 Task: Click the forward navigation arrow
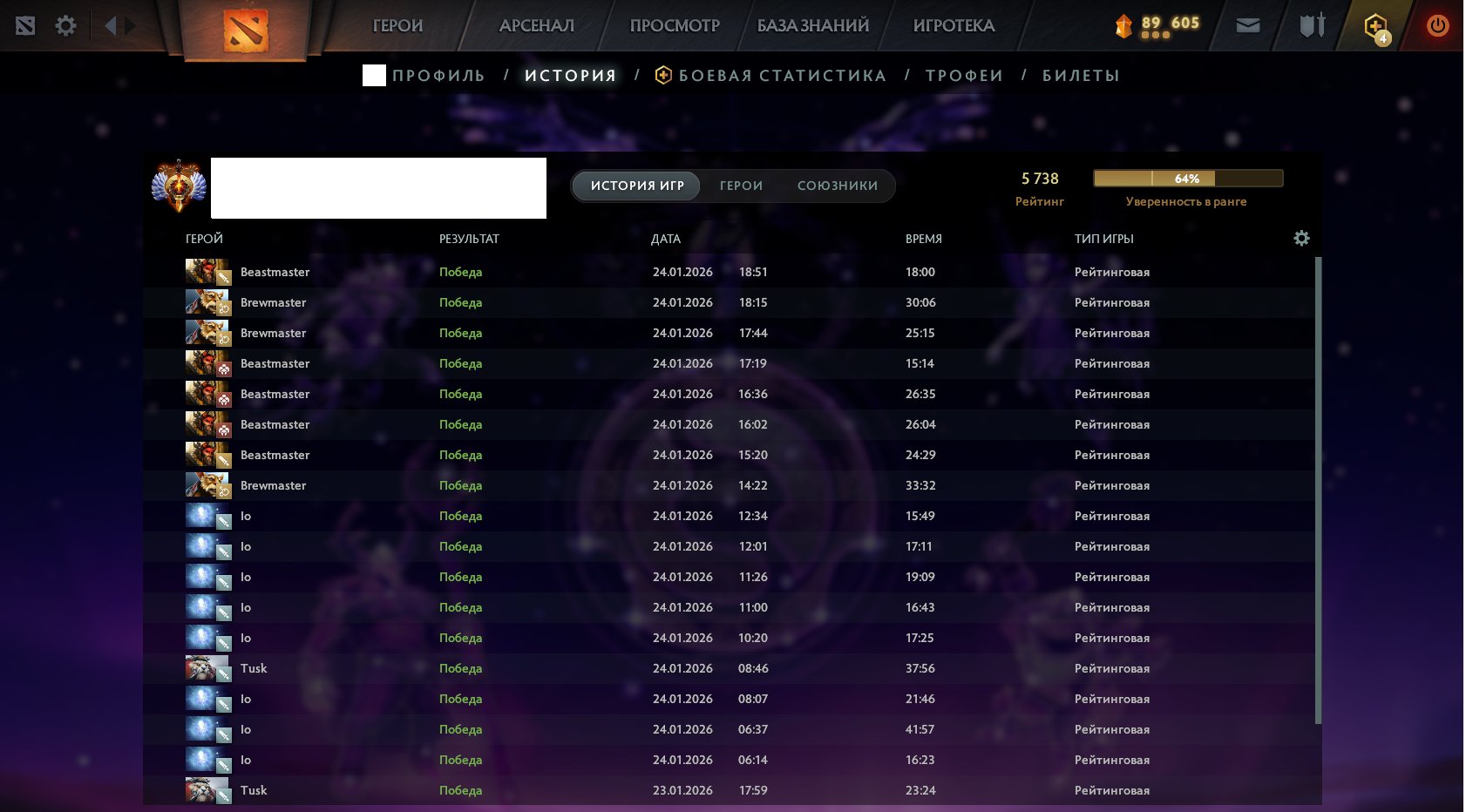[x=130, y=26]
